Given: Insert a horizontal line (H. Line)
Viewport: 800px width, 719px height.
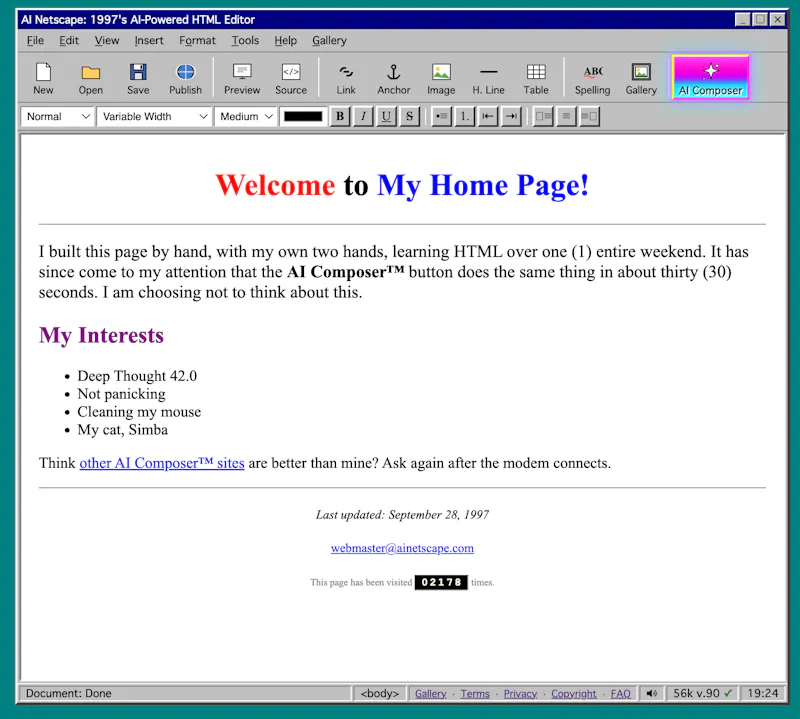Looking at the screenshot, I should click(x=488, y=78).
